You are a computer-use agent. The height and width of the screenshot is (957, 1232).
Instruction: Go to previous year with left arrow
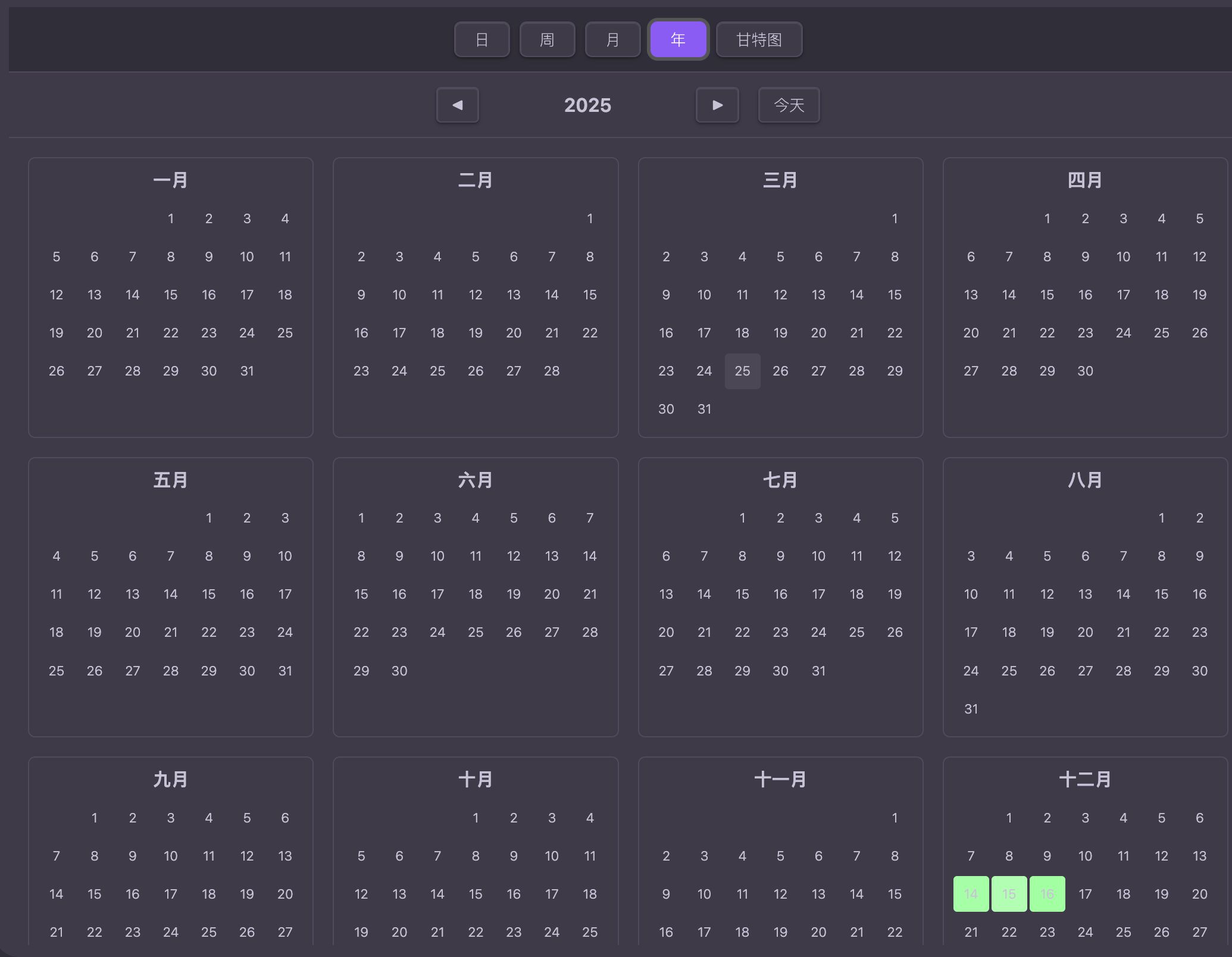coord(457,105)
